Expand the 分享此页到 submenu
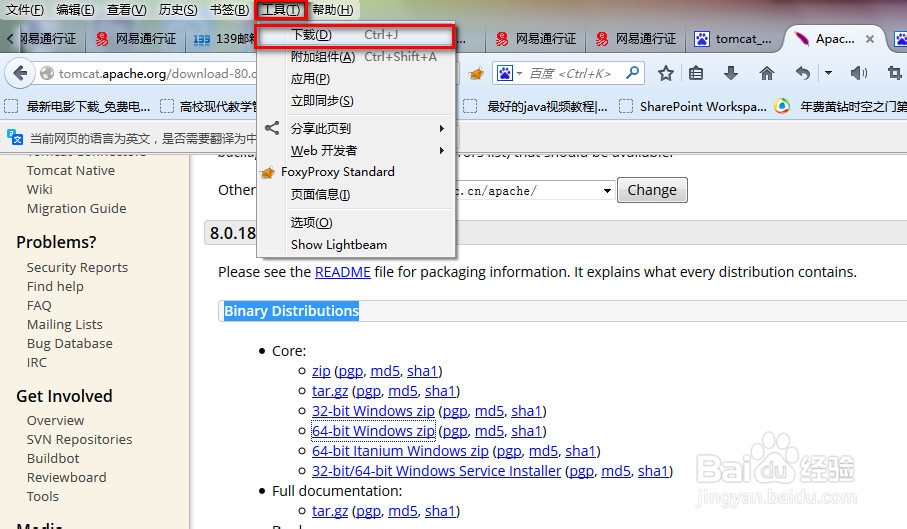The width and height of the screenshot is (907, 529). (441, 128)
